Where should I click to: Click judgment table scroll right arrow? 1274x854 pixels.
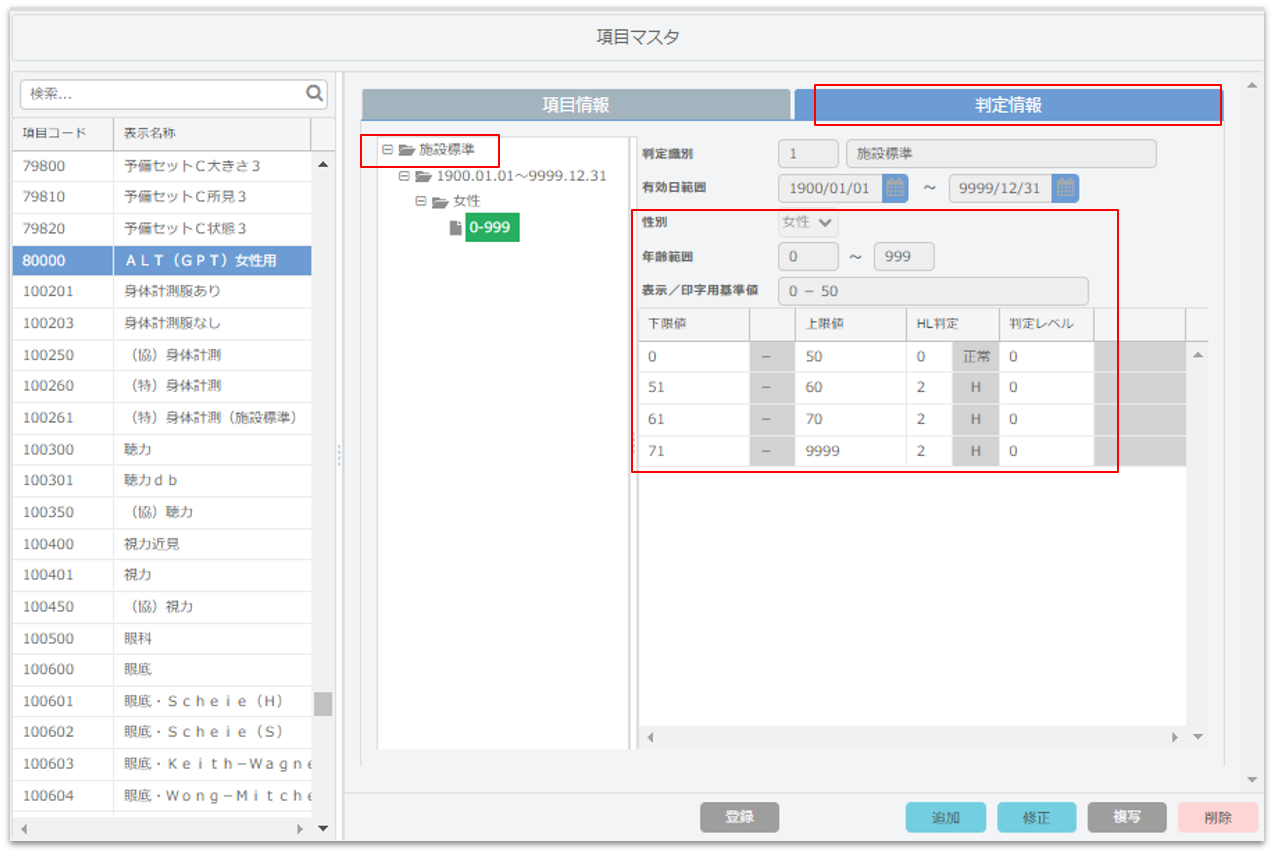click(x=1175, y=737)
